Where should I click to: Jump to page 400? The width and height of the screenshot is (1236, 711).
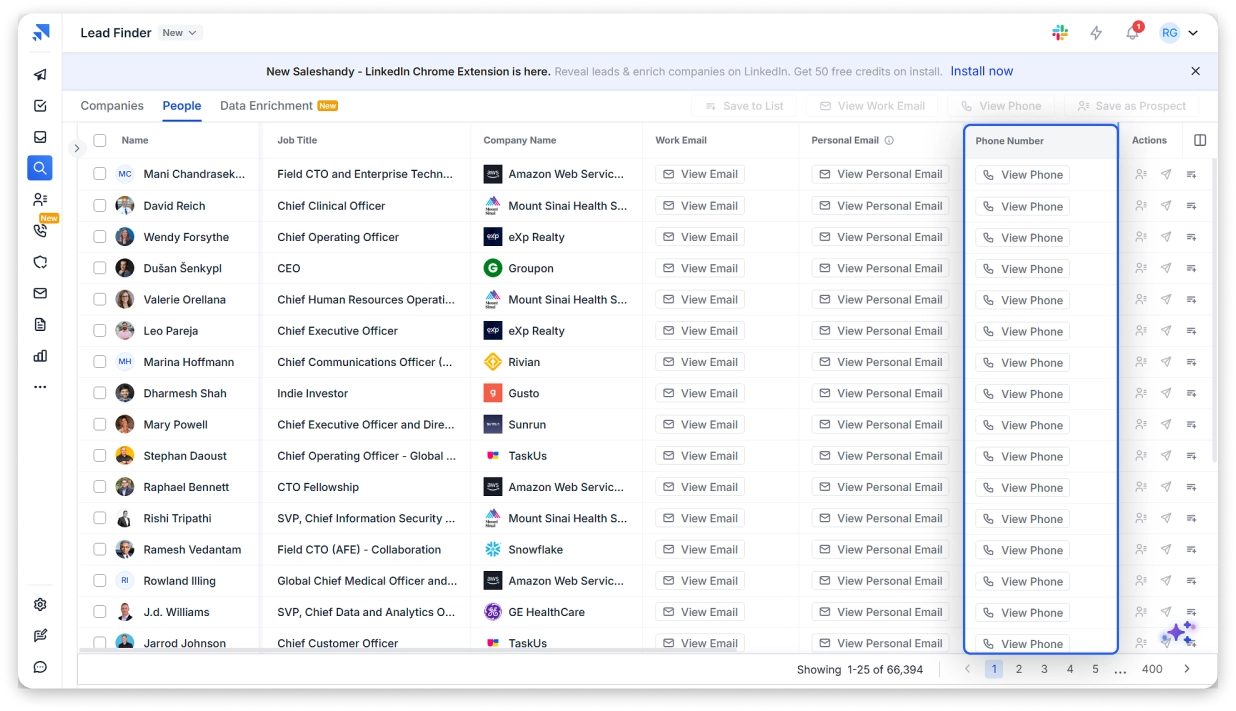(1152, 669)
